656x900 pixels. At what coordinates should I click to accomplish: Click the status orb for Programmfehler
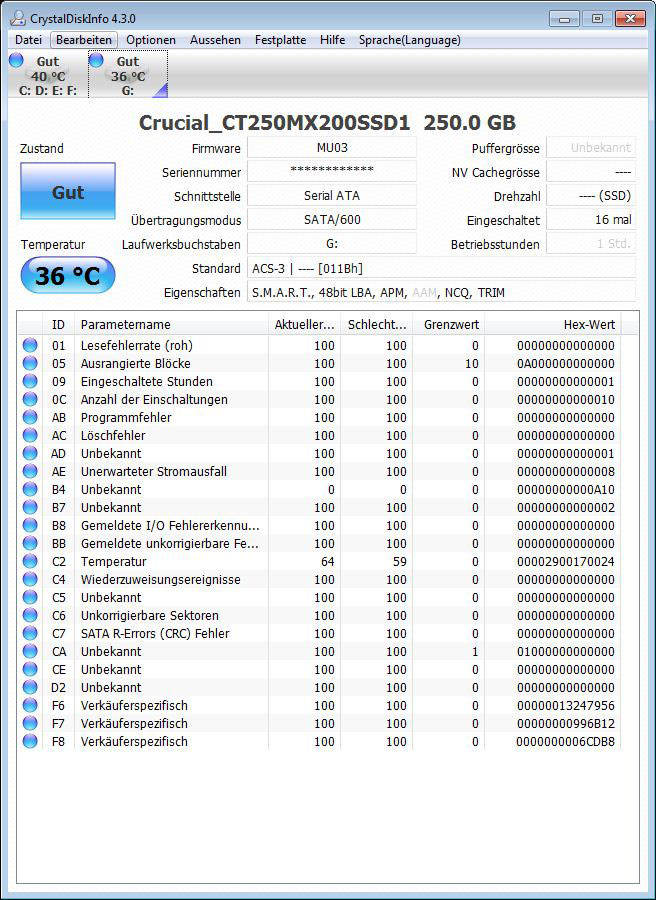(x=30, y=417)
